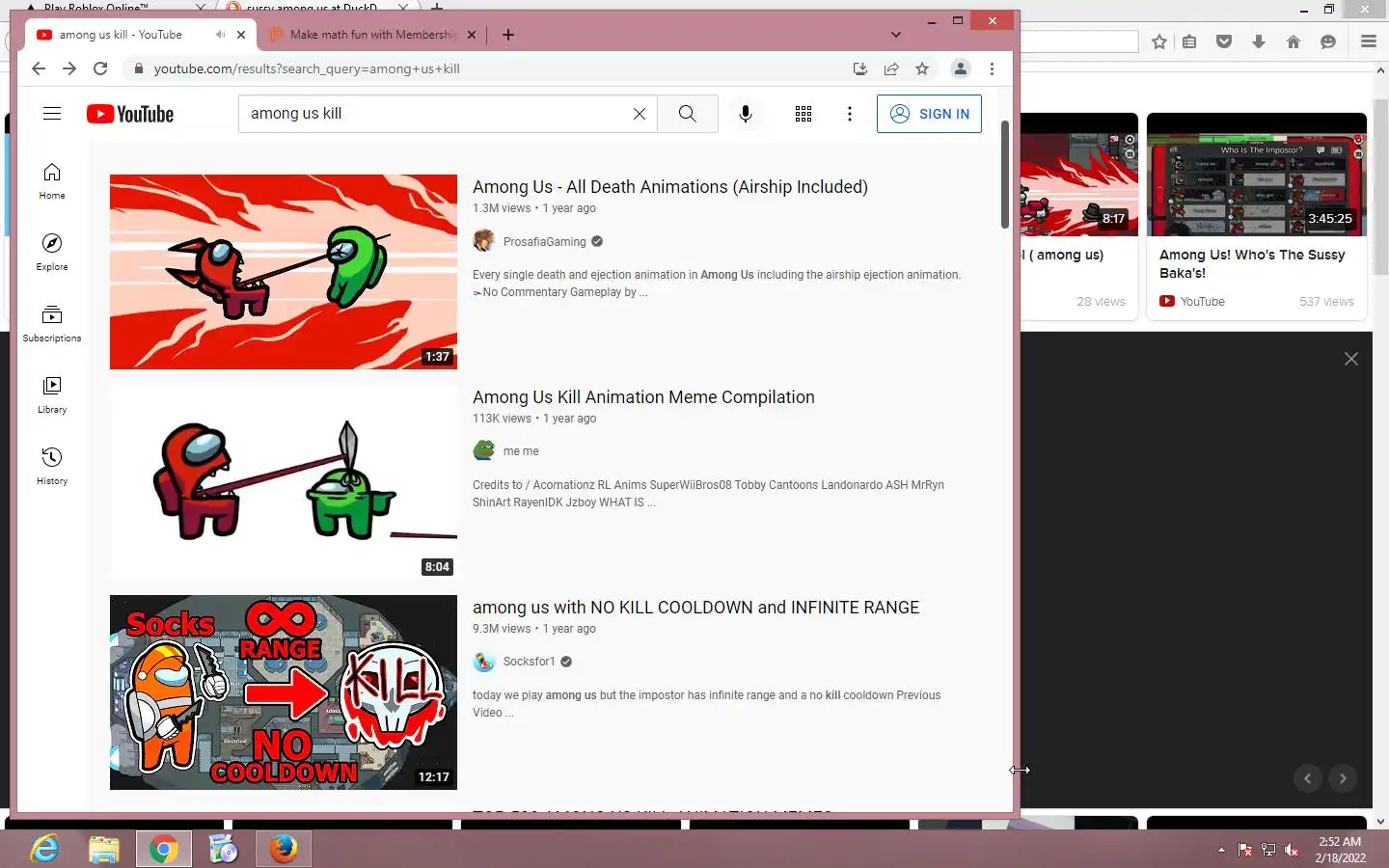
Task: Close the 'among us kill' tab
Action: (241, 35)
